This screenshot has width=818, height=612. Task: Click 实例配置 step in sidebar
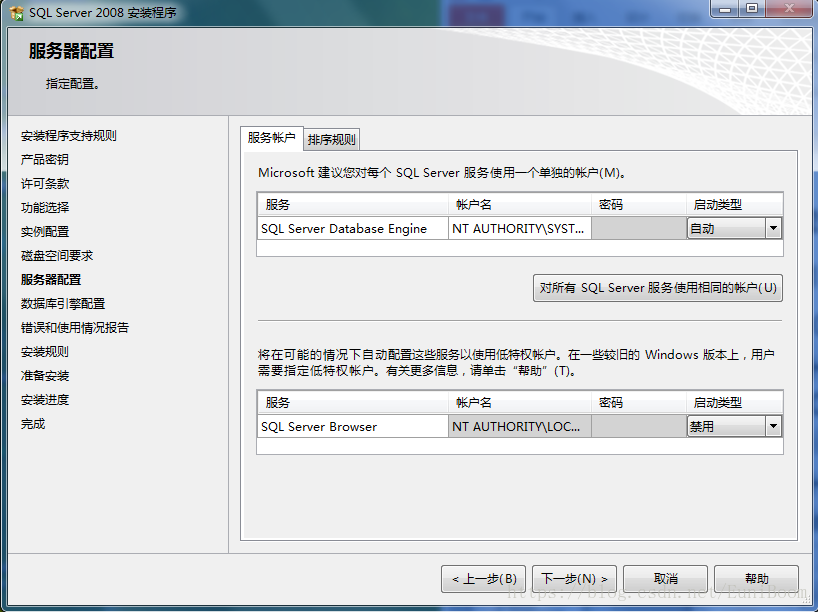[44, 232]
